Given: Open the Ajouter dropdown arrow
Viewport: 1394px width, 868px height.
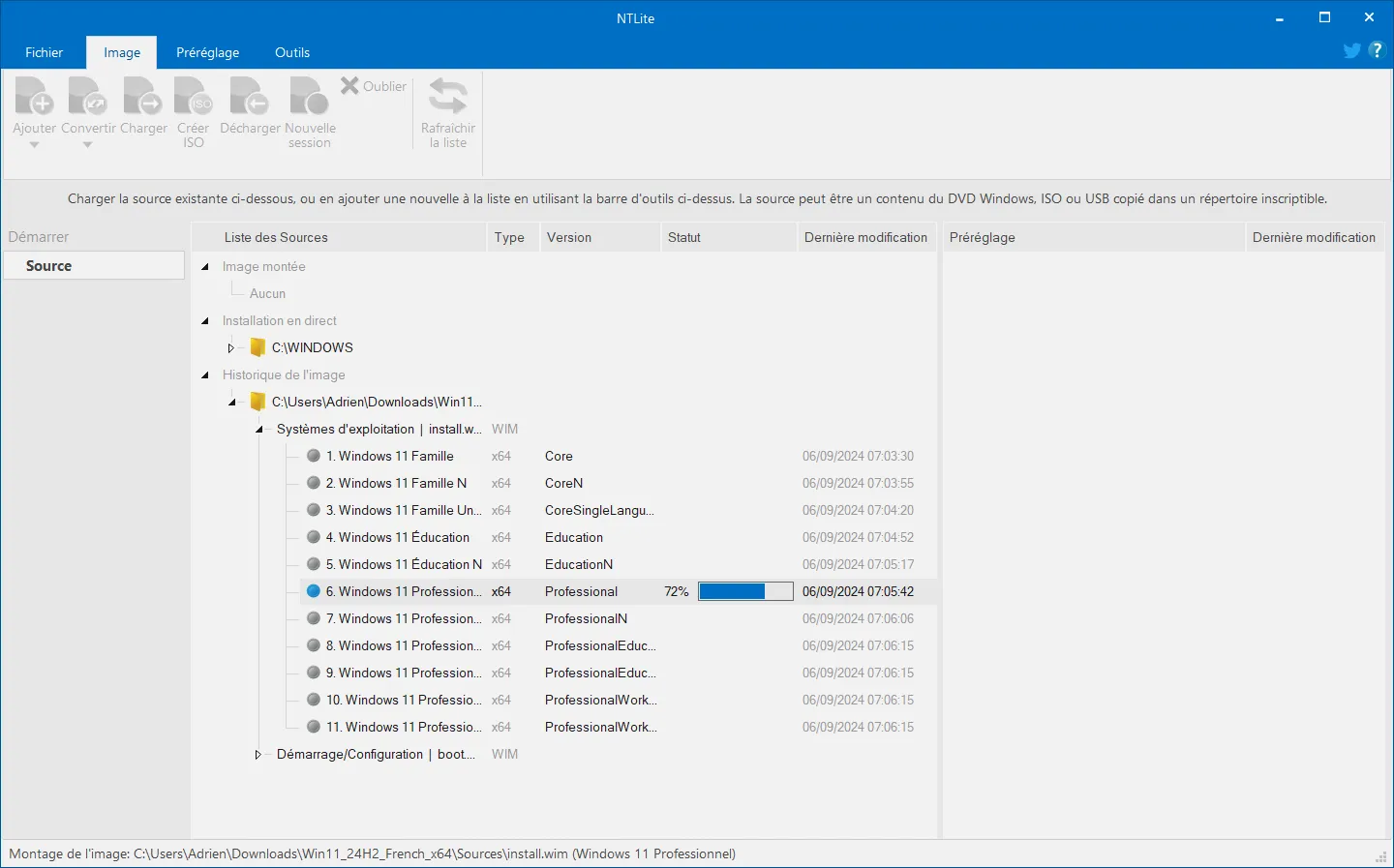Looking at the screenshot, I should tap(34, 145).
